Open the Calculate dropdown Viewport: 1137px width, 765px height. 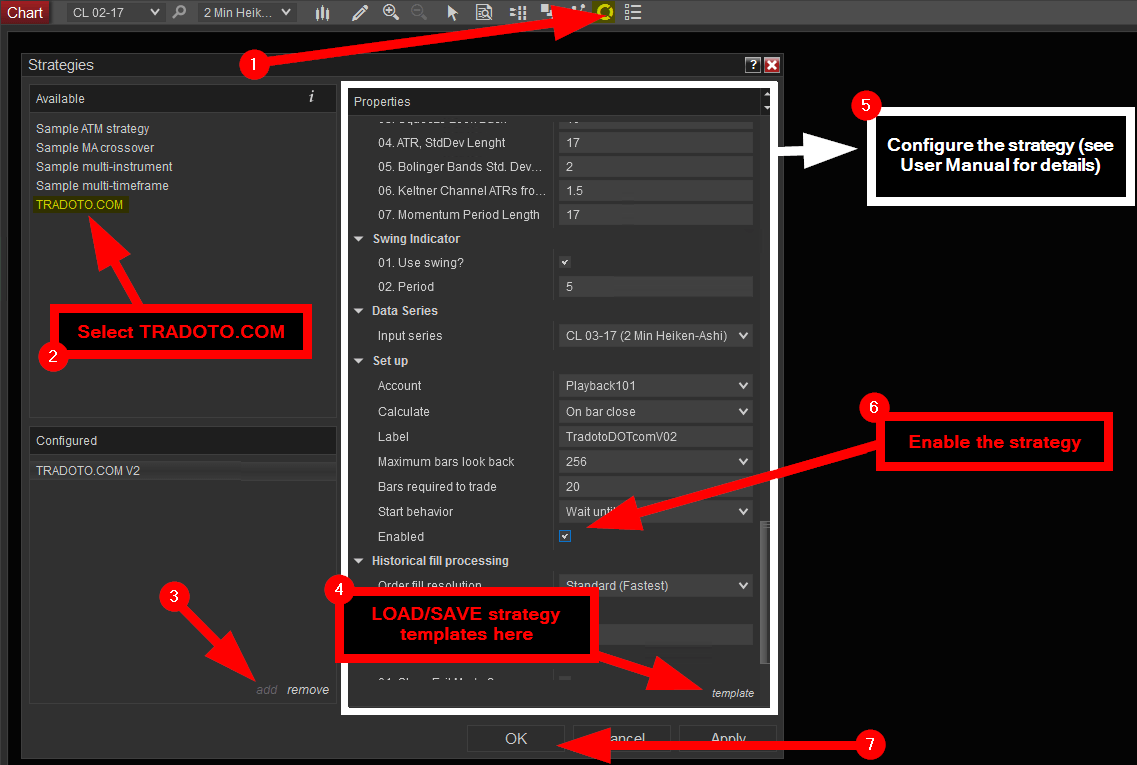[x=655, y=412]
